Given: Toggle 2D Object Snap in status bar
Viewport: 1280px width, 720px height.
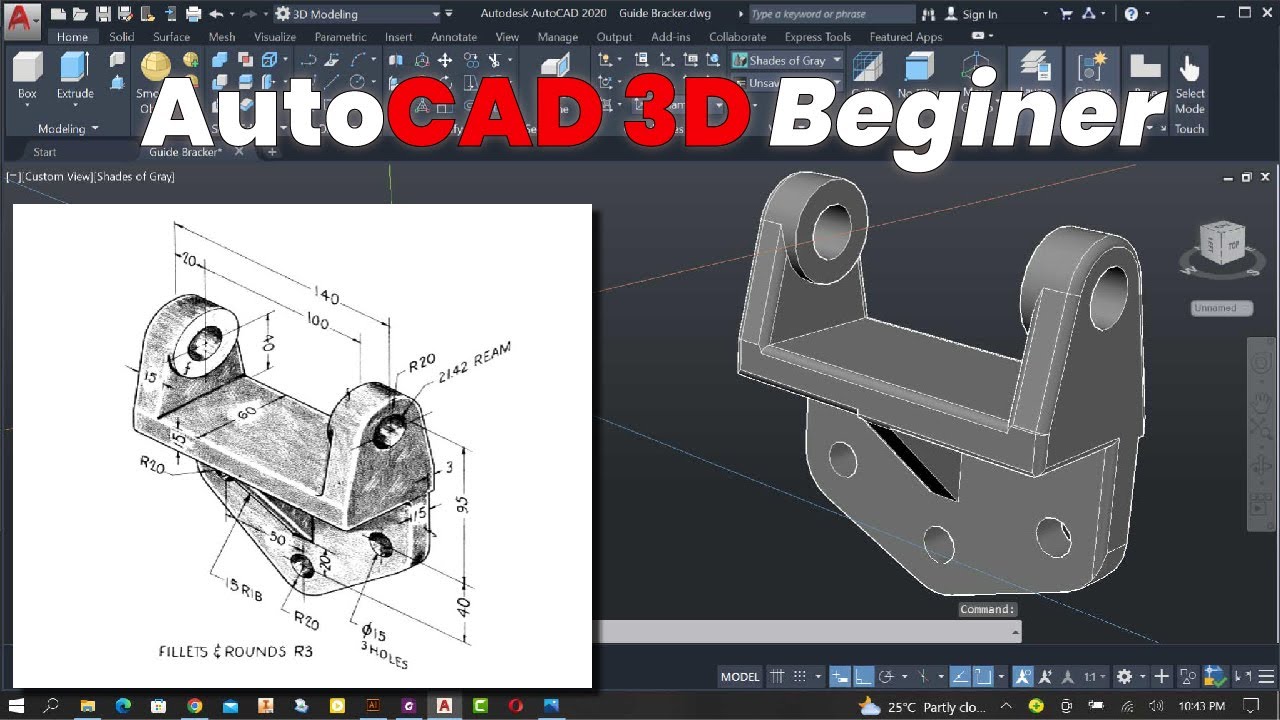Looking at the screenshot, I should (982, 677).
